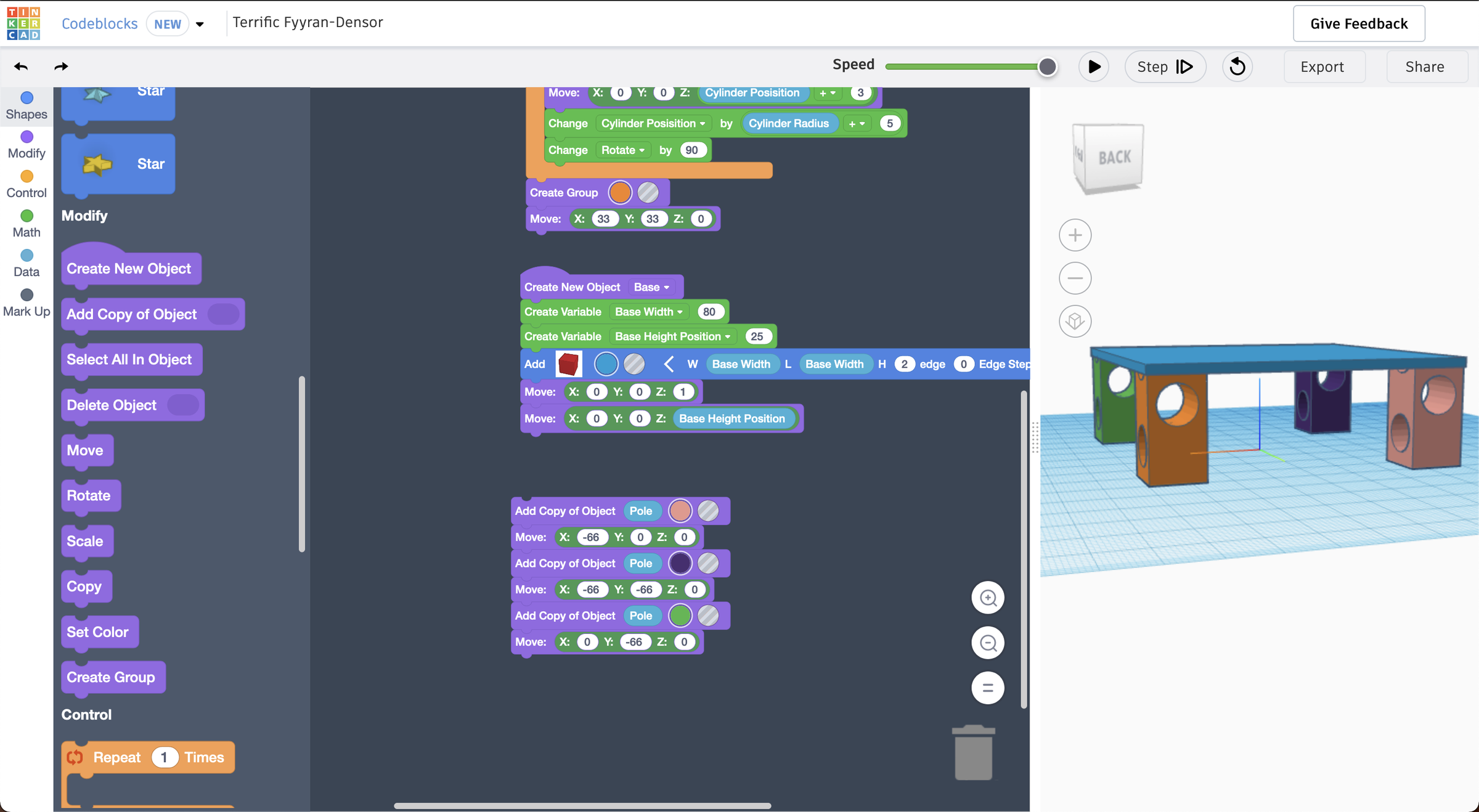Zoom in on the 3D viewport

click(1075, 235)
